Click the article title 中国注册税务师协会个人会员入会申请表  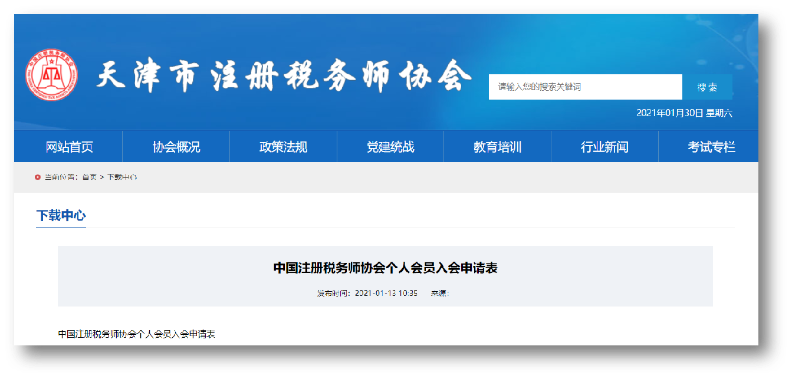(385, 268)
